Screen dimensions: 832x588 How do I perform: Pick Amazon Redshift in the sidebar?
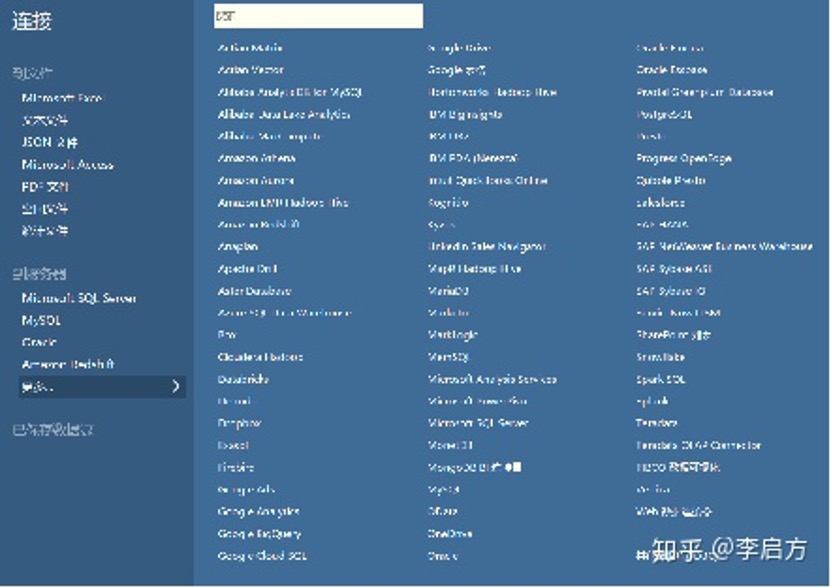pos(68,365)
